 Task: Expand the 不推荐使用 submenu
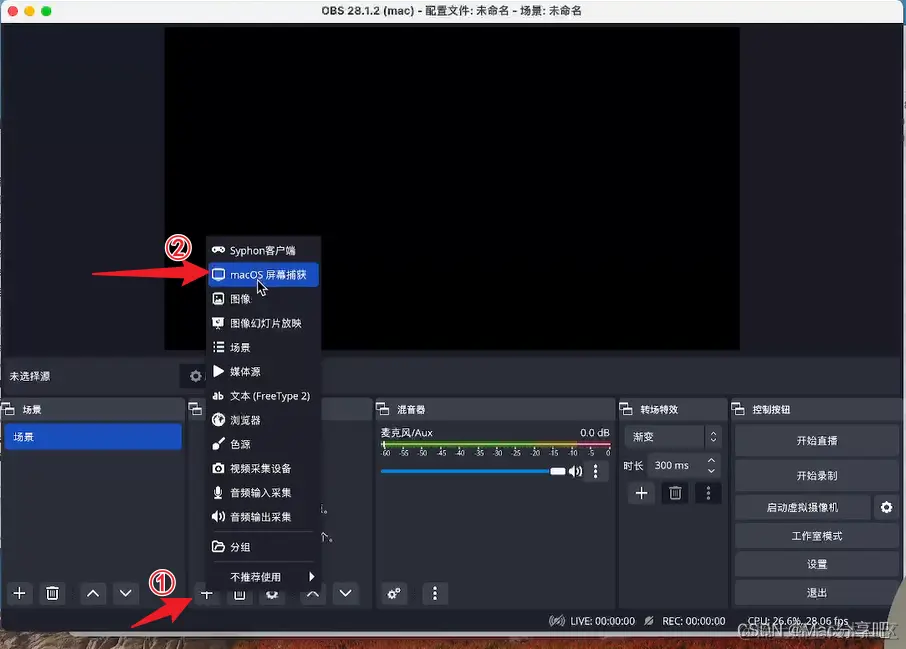coord(263,578)
